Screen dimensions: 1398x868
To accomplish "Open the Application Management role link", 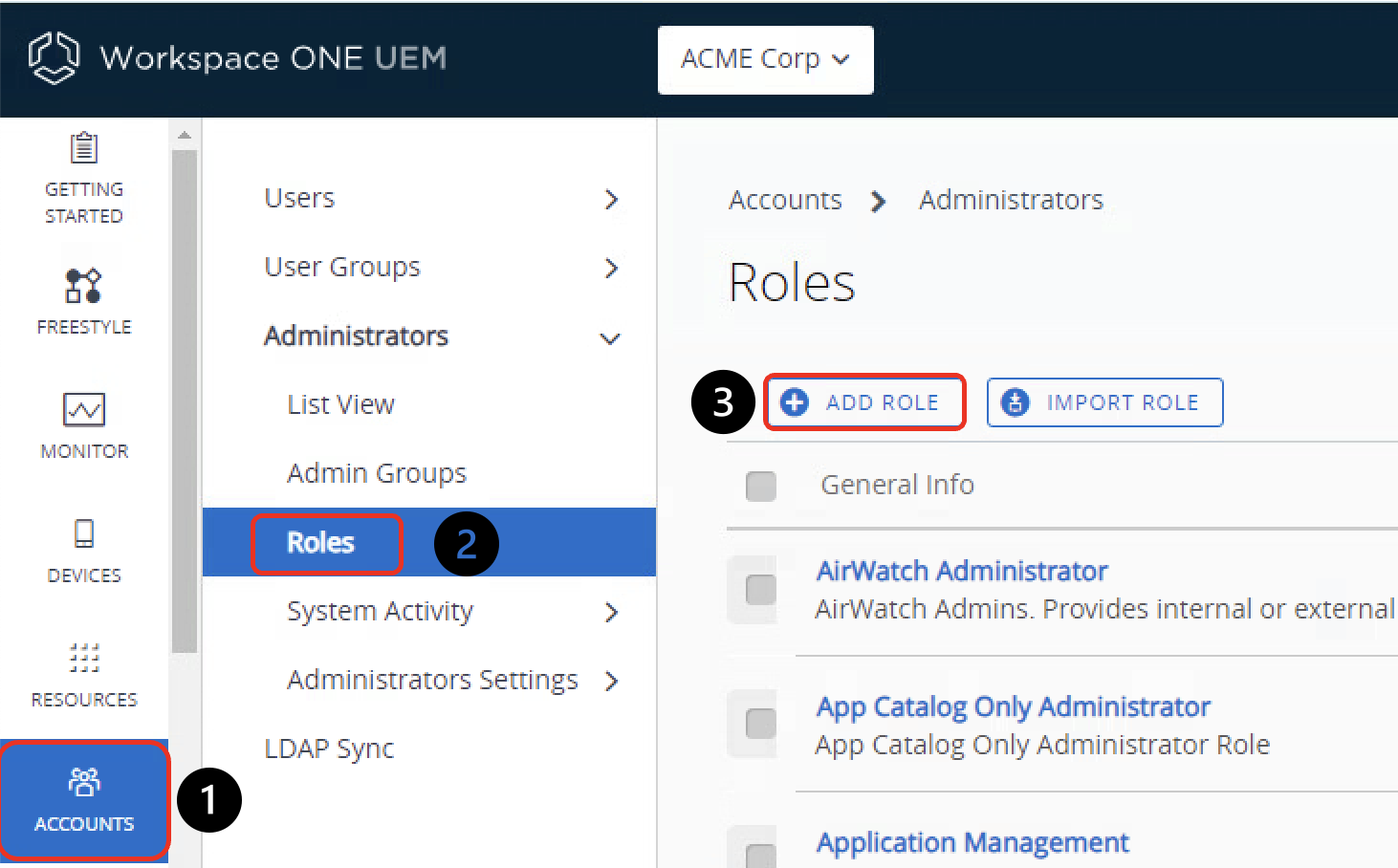I will point(972,842).
